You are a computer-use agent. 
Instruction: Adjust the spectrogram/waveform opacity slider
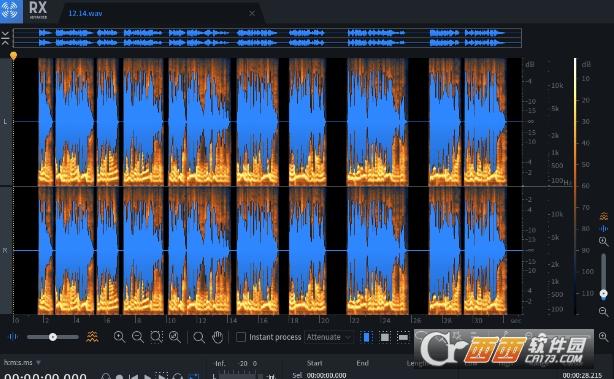click(x=53, y=337)
